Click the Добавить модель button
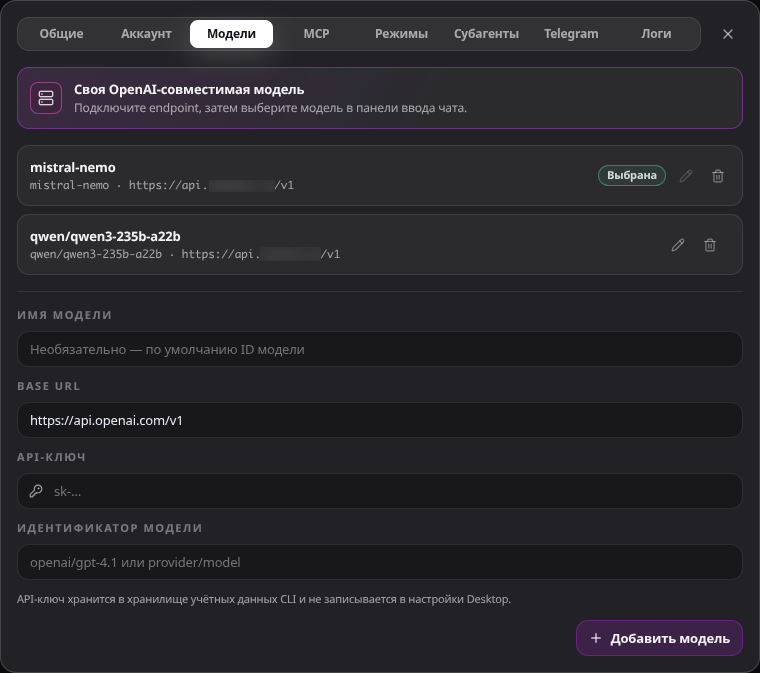Screen dimensions: 760x673 tap(659, 638)
